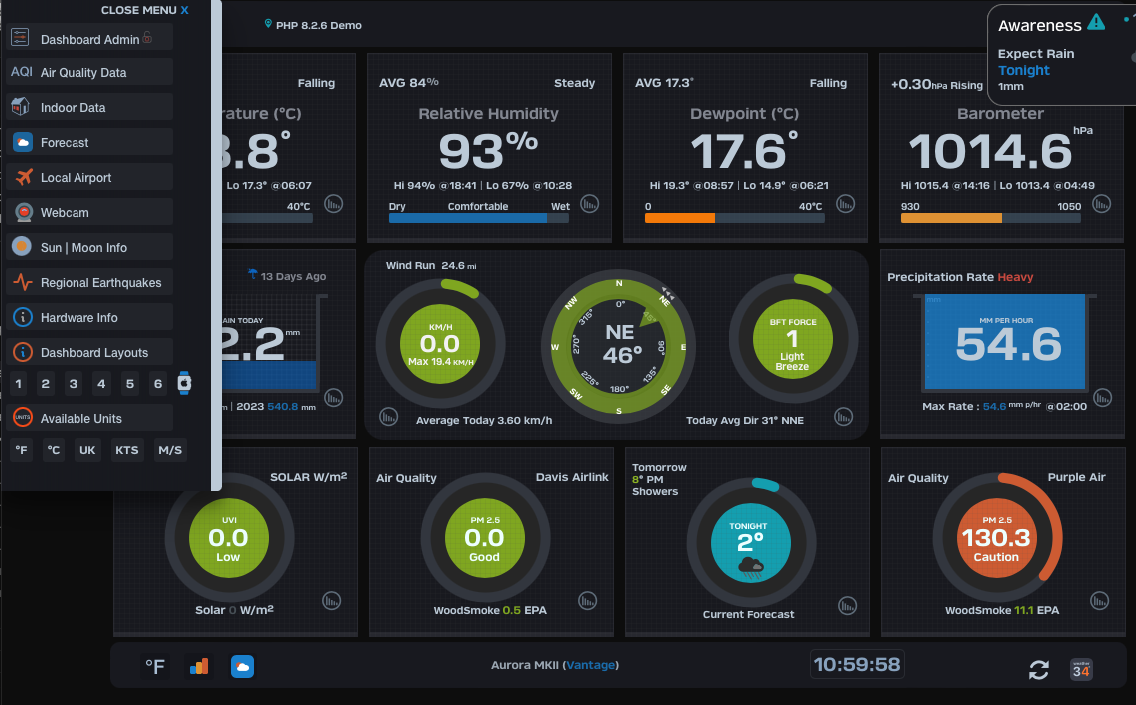Switch units to KTS in the menu
1136x705 pixels.
pos(126,450)
